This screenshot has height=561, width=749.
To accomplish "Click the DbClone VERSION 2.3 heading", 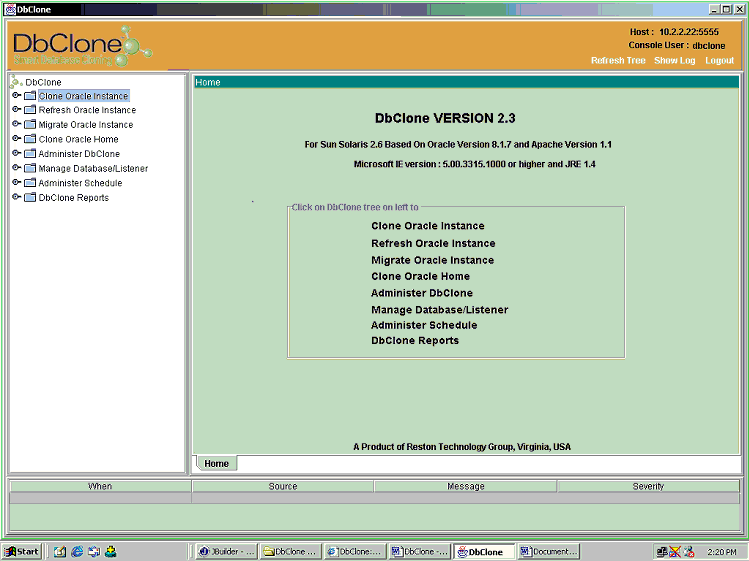I will pos(445,119).
